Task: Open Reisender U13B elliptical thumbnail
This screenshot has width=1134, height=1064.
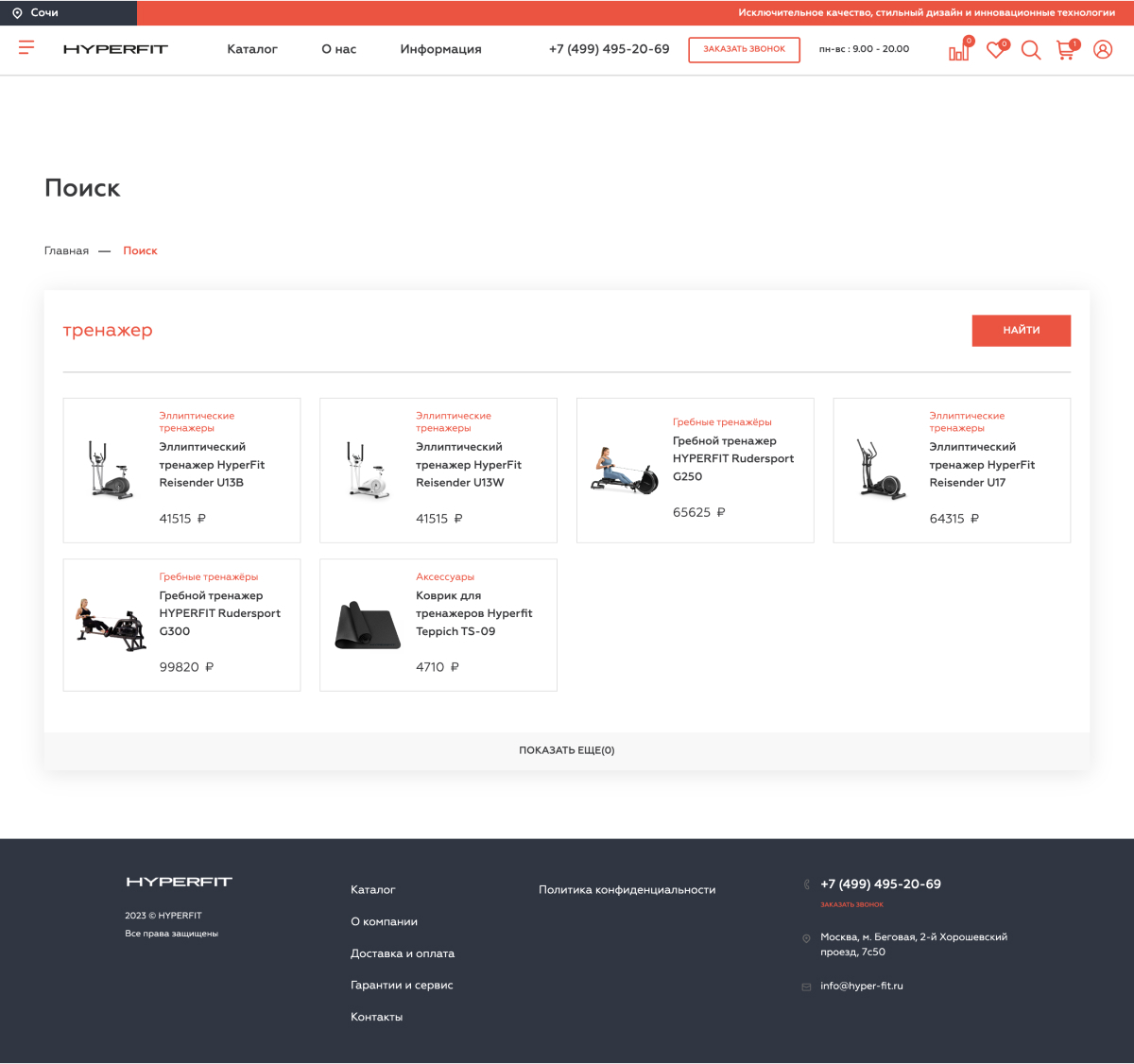Action: [112, 470]
